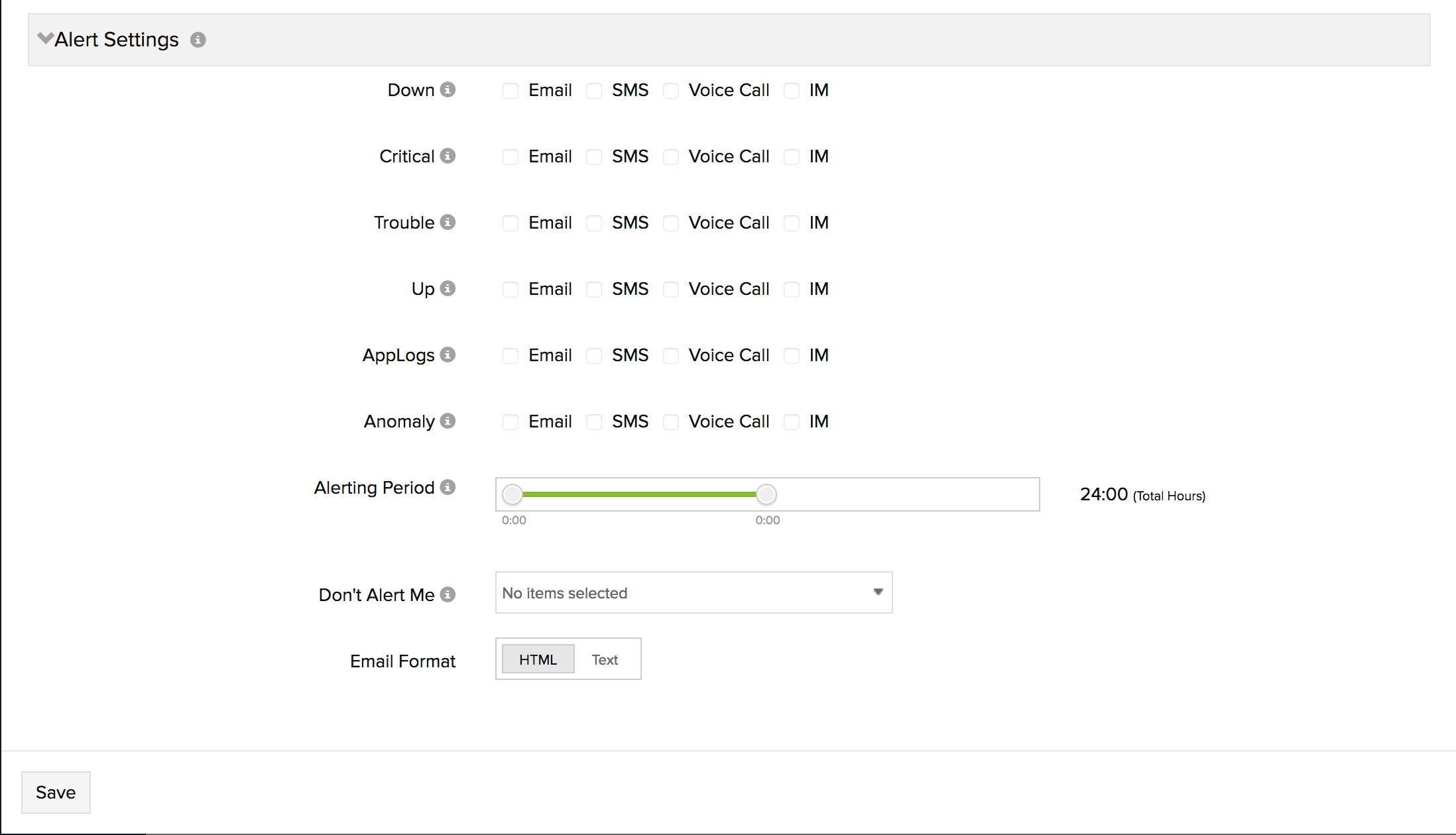
Task: Click the Alerting Period info icon
Action: pos(448,488)
